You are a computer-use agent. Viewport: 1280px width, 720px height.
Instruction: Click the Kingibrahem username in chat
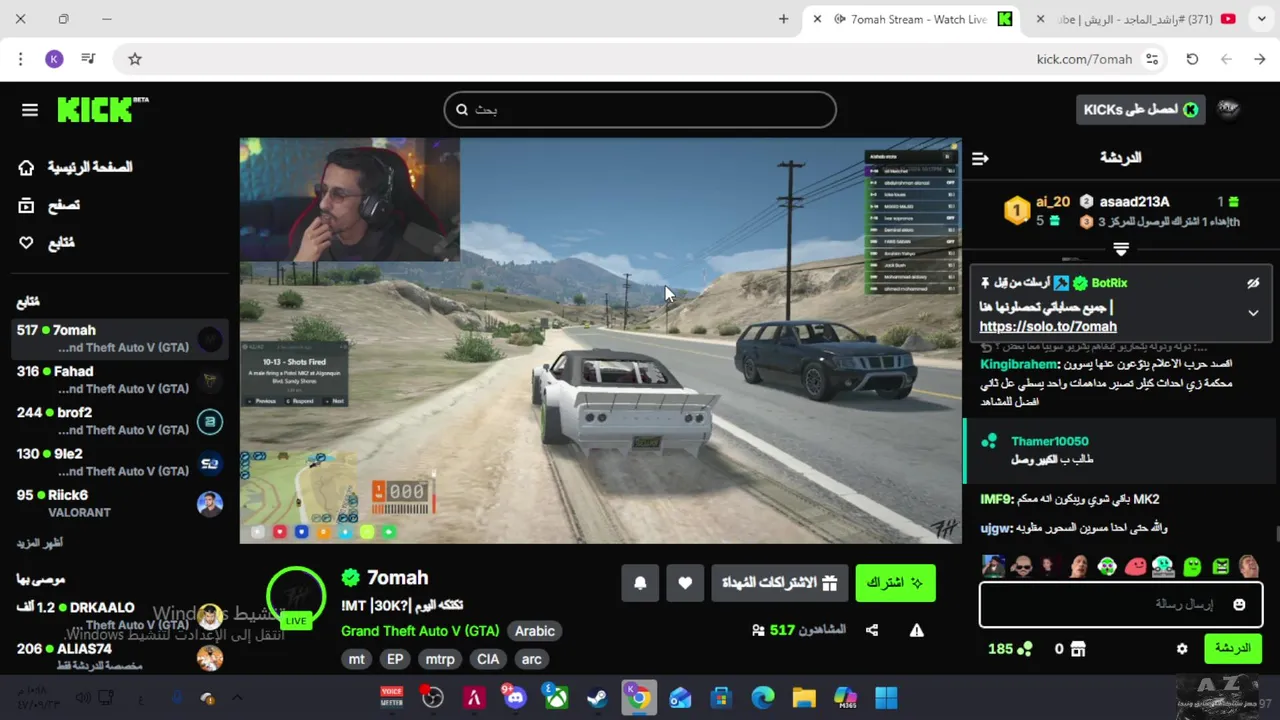(x=1018, y=364)
